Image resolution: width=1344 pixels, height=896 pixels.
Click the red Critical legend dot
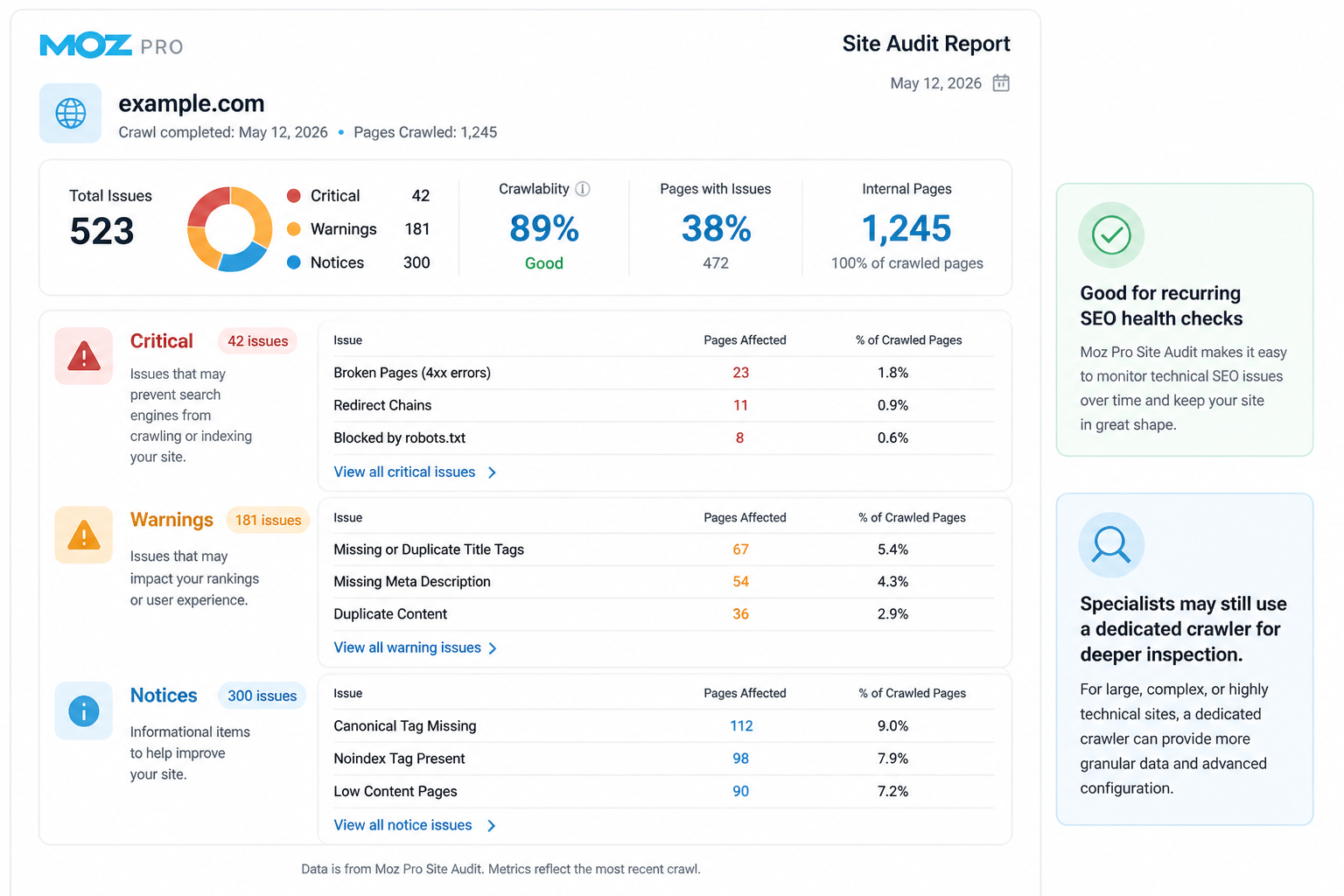coord(294,195)
